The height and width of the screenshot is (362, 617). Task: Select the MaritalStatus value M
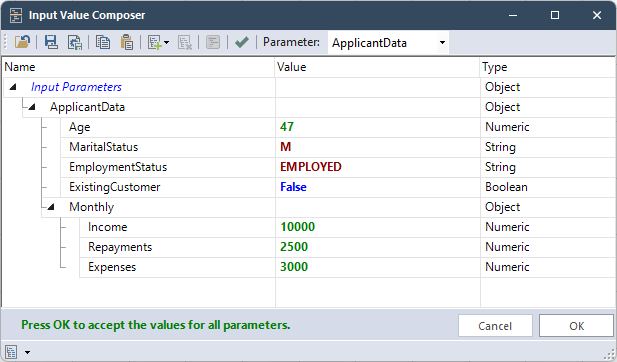(285, 147)
